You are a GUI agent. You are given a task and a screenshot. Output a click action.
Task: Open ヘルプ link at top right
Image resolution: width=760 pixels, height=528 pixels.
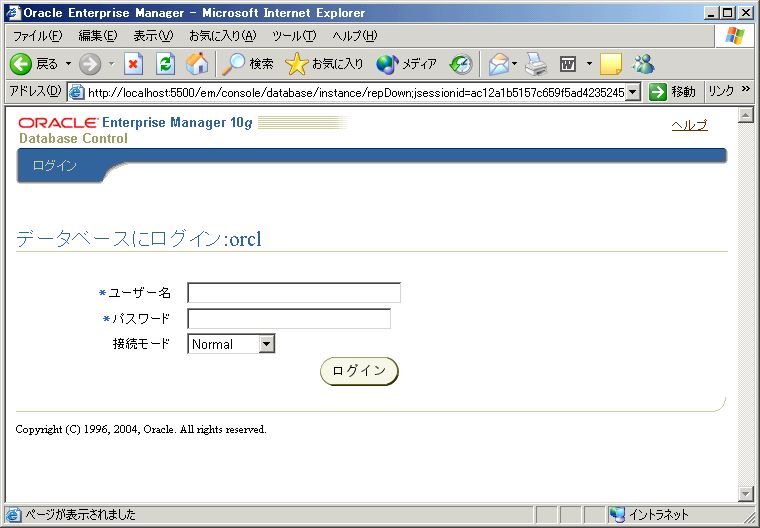pyautogui.click(x=689, y=125)
